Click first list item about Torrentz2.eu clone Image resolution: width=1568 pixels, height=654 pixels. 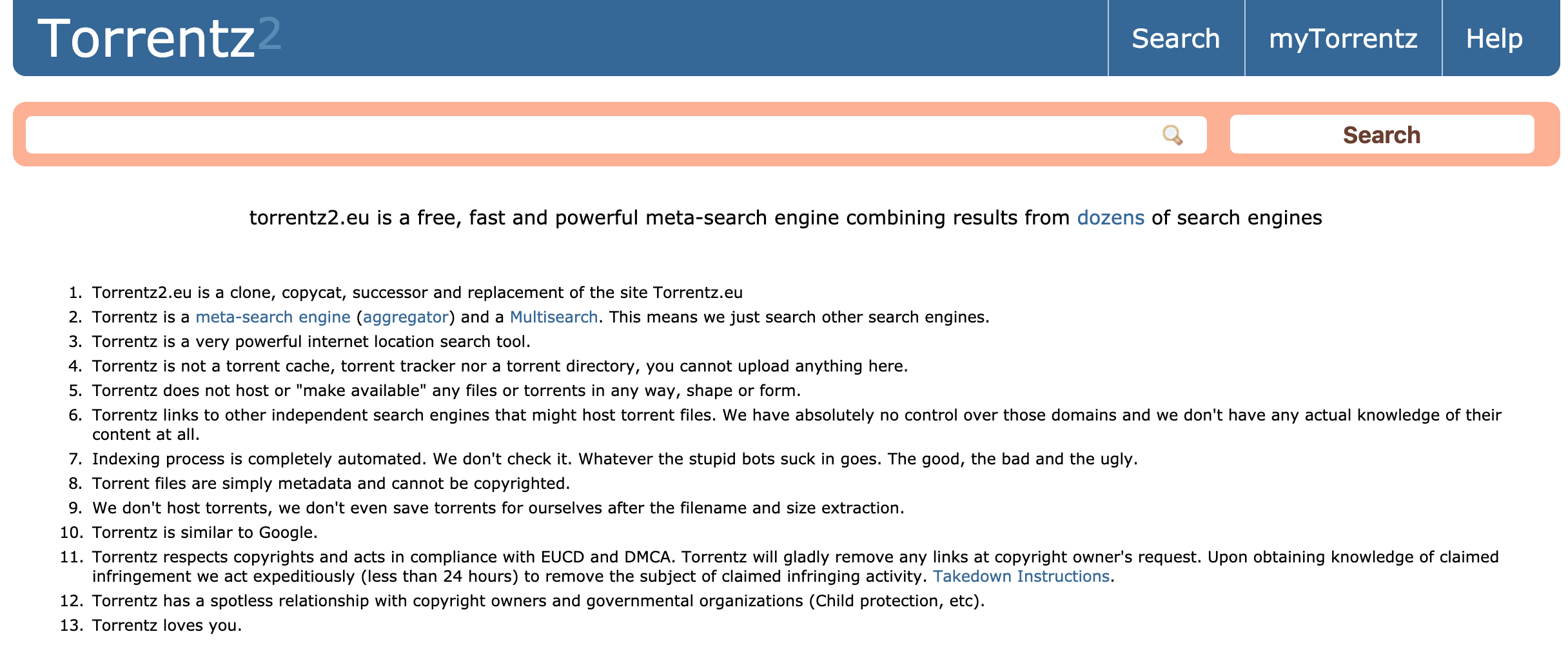click(417, 293)
